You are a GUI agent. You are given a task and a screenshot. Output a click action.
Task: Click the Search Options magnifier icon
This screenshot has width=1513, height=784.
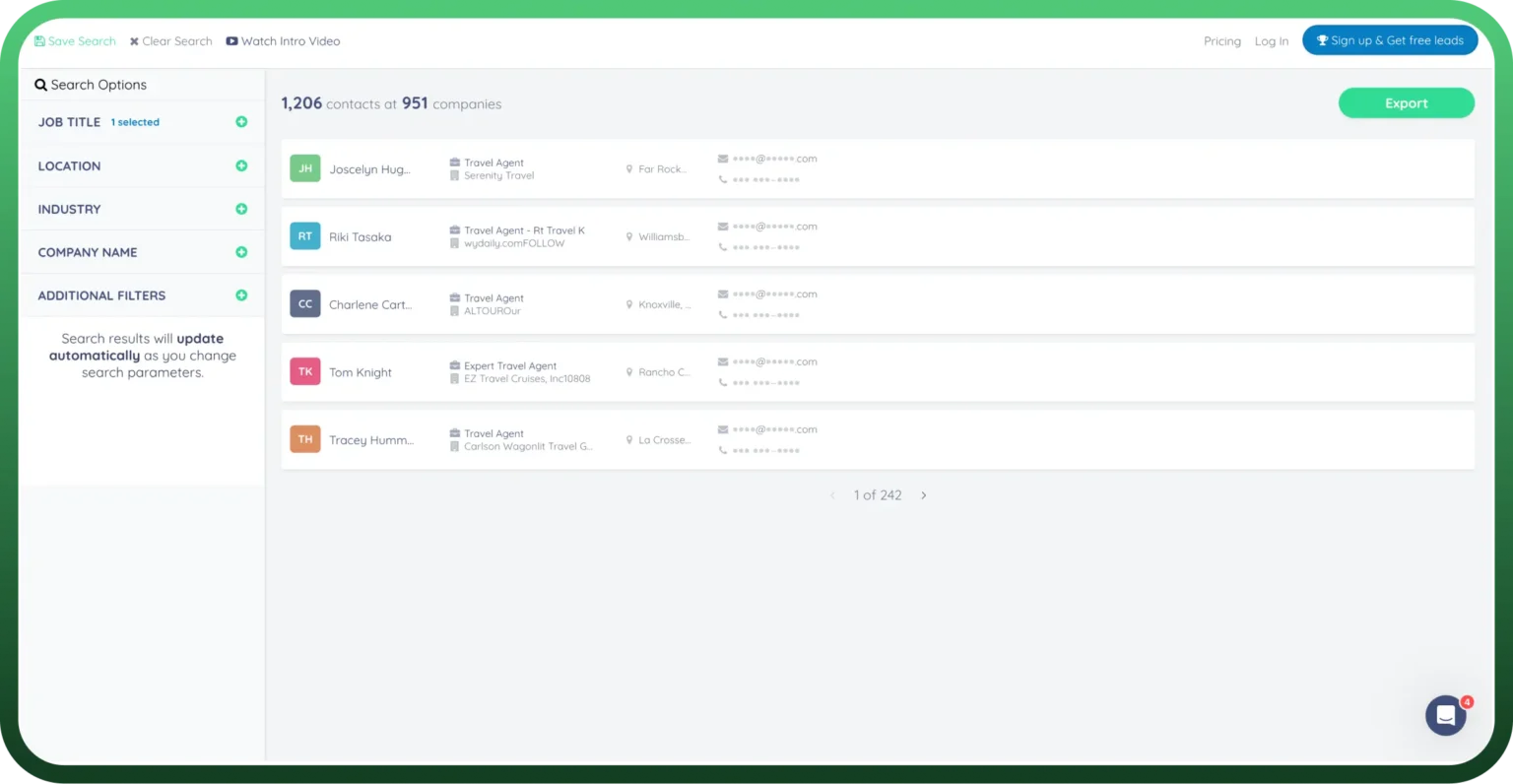(40, 85)
